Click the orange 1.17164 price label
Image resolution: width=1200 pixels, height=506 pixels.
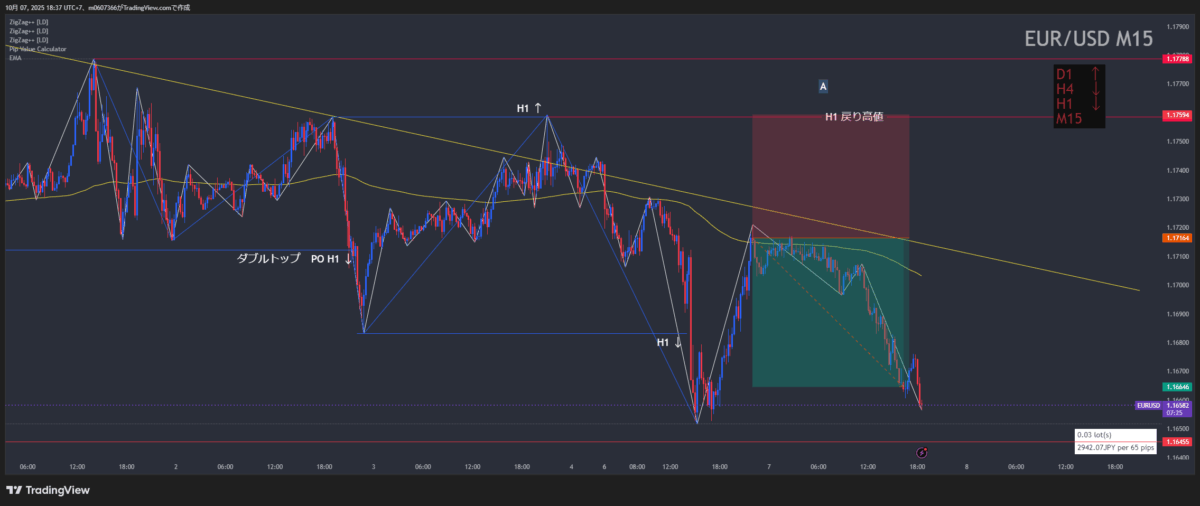pyautogui.click(x=1175, y=238)
